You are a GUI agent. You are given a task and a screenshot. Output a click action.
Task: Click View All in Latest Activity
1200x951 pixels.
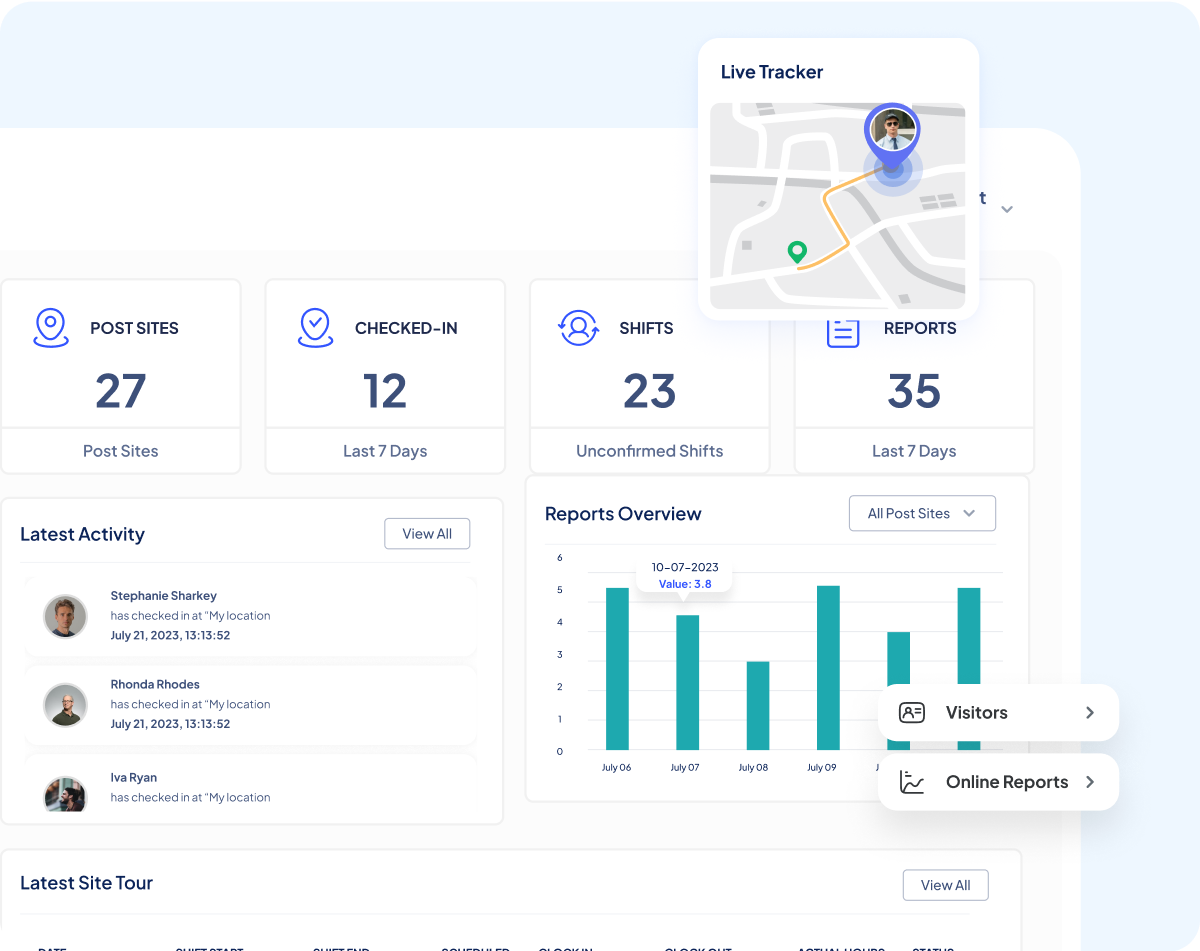pyautogui.click(x=427, y=533)
